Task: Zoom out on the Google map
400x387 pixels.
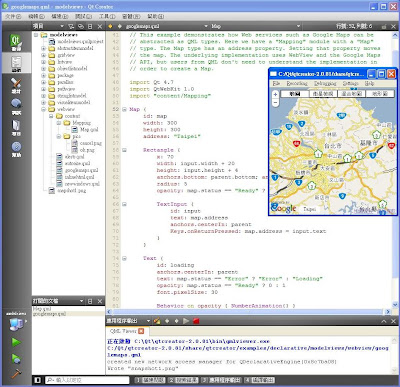Action: coord(275,103)
